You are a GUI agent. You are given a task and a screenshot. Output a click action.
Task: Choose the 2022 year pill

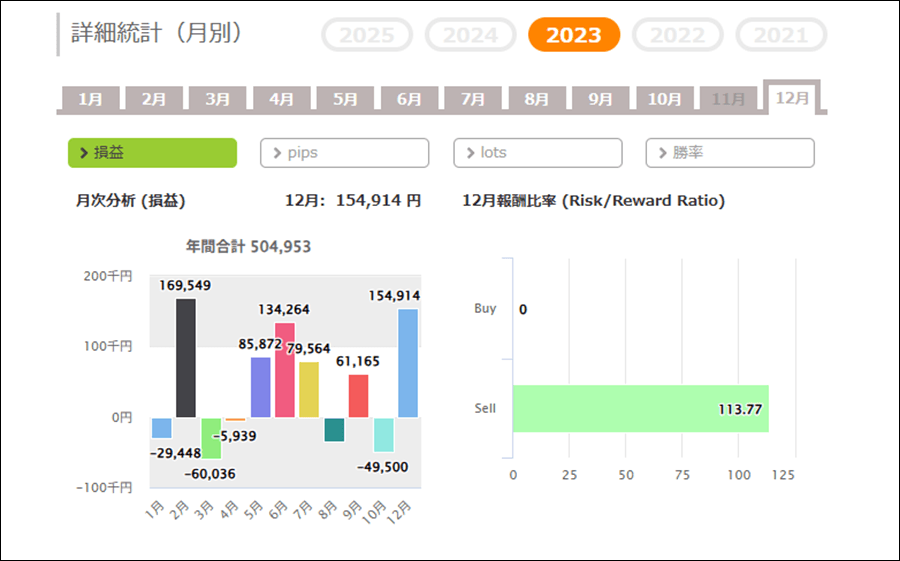pos(677,35)
